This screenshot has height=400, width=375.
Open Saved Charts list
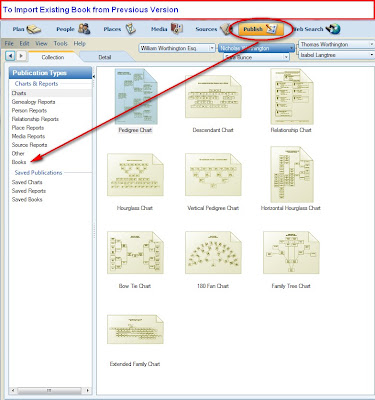[27, 182]
